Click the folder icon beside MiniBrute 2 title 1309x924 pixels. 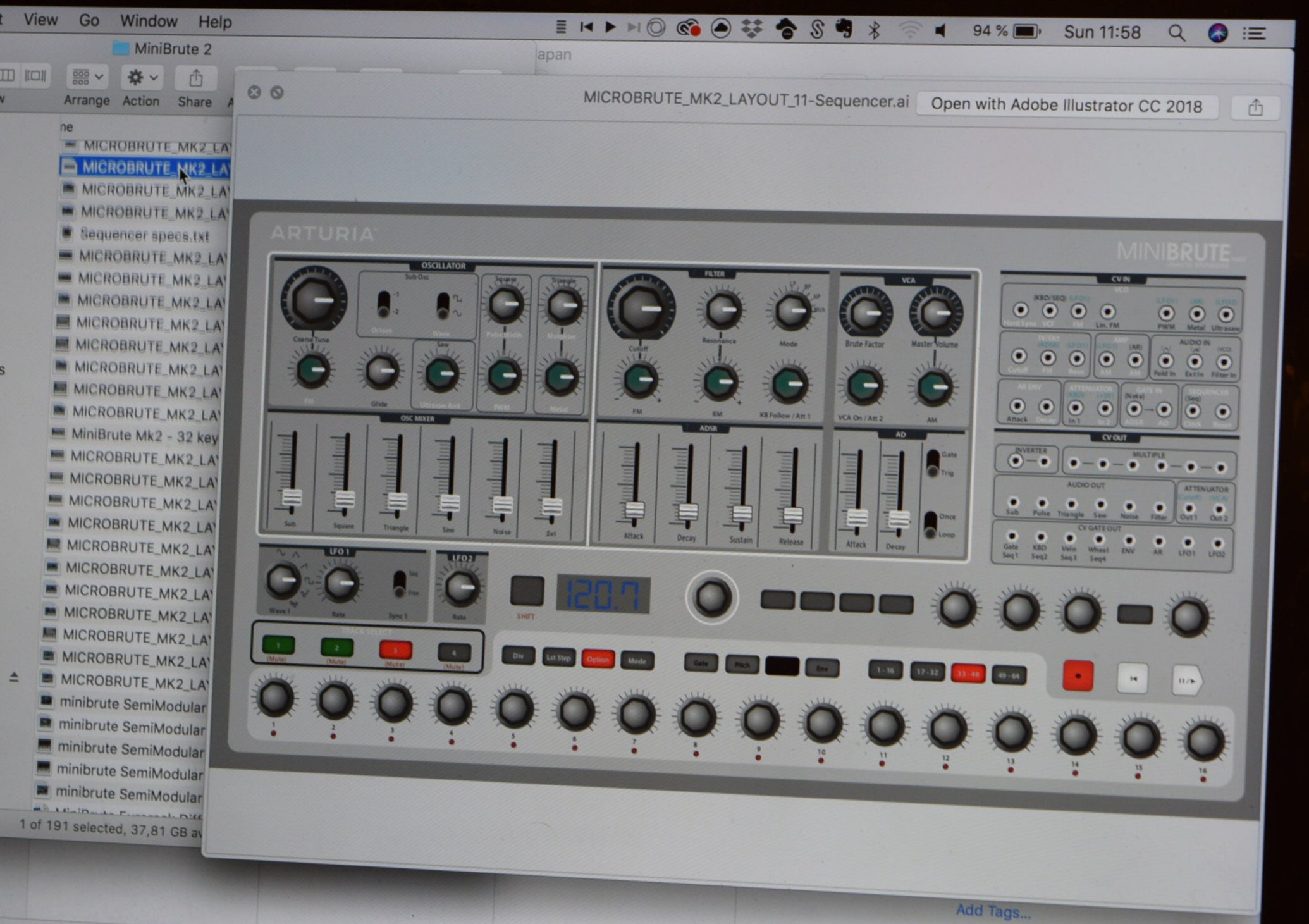[x=120, y=48]
